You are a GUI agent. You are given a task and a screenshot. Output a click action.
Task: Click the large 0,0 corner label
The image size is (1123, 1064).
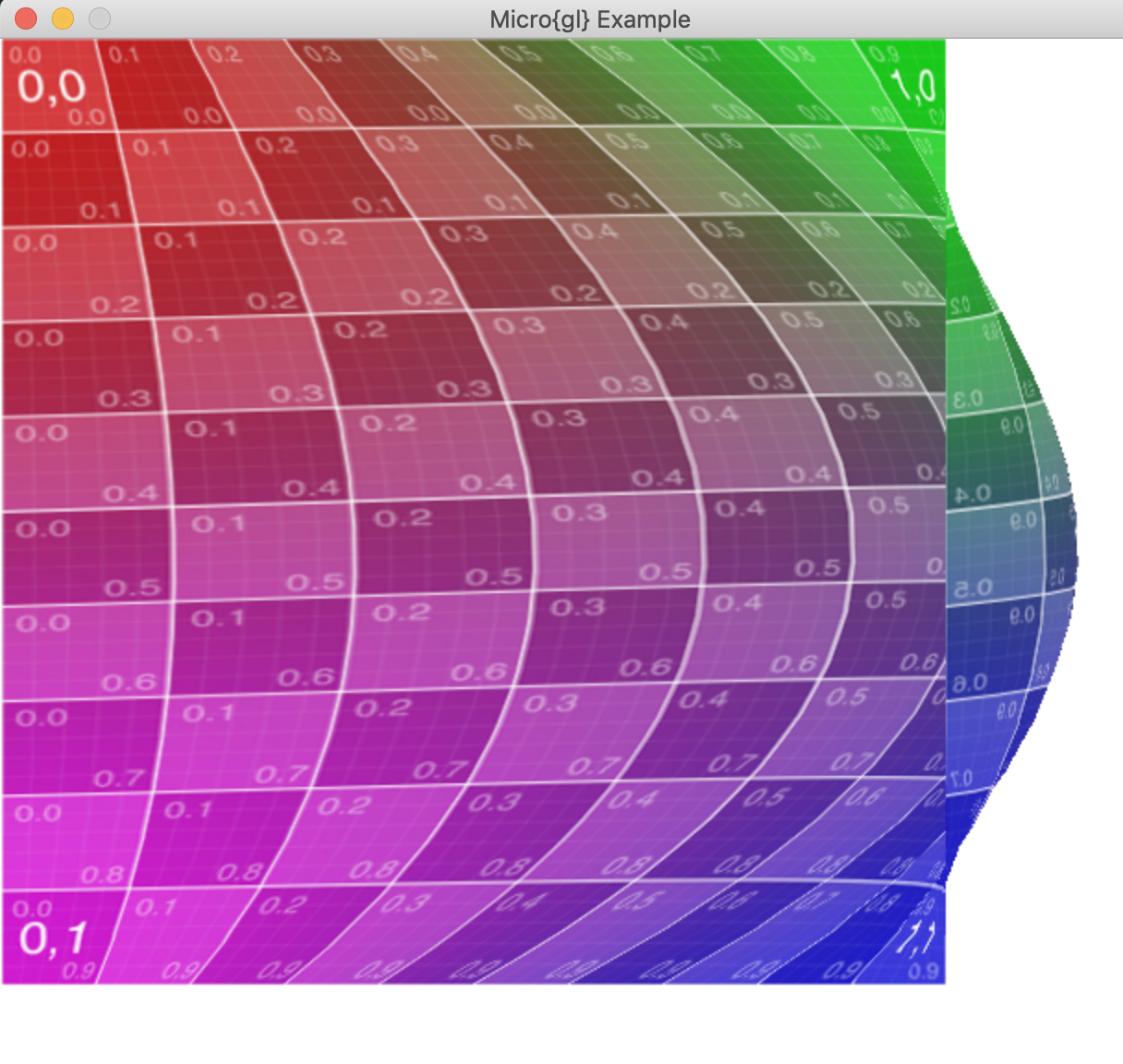(51, 87)
